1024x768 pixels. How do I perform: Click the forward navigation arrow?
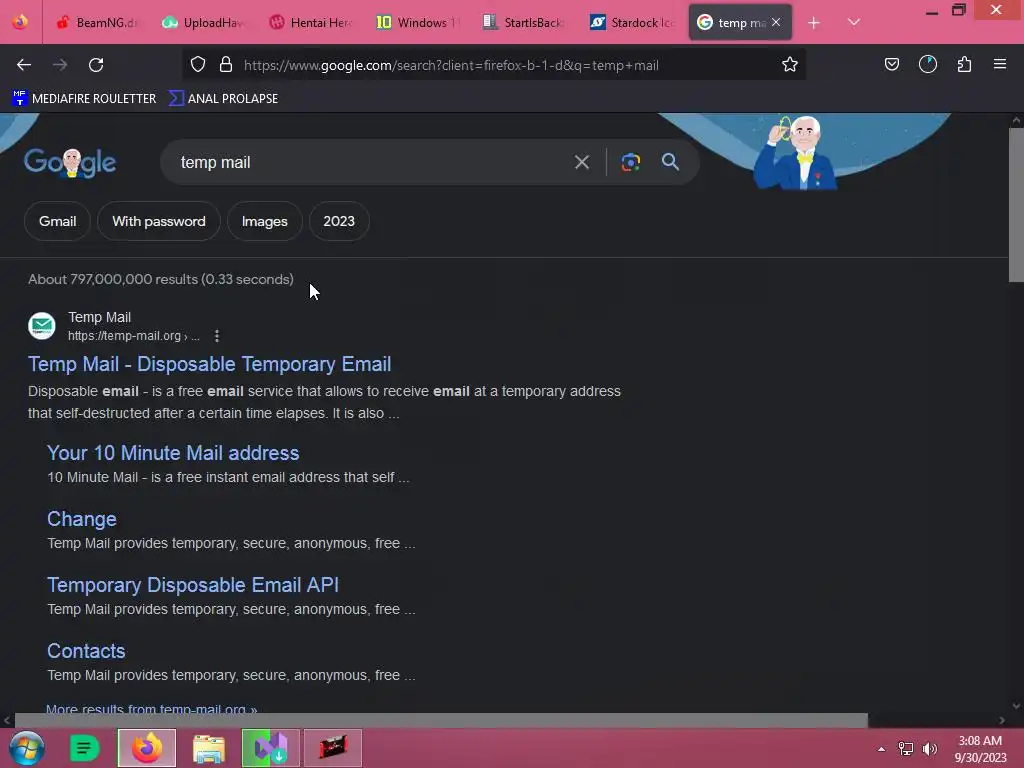tap(60, 65)
